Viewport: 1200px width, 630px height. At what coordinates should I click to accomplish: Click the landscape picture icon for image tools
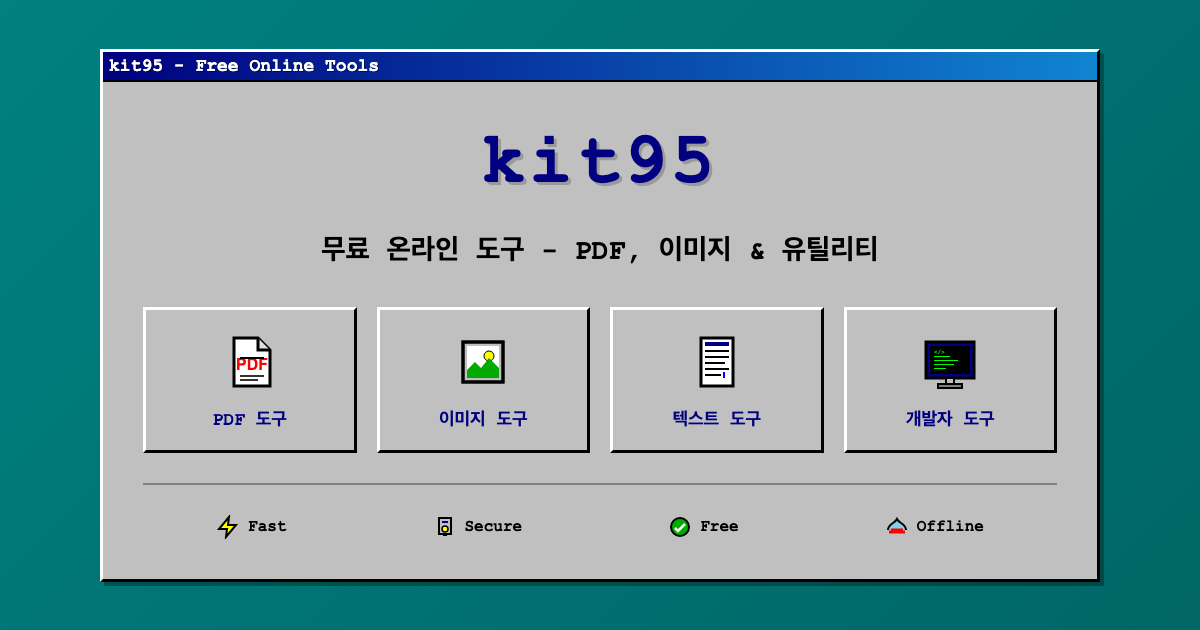pos(483,362)
